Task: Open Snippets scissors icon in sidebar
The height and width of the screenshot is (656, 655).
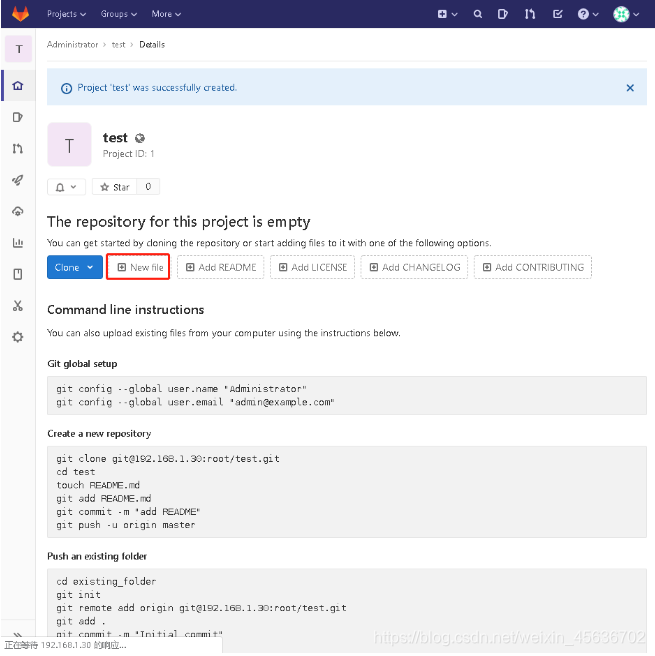Action: 18,305
